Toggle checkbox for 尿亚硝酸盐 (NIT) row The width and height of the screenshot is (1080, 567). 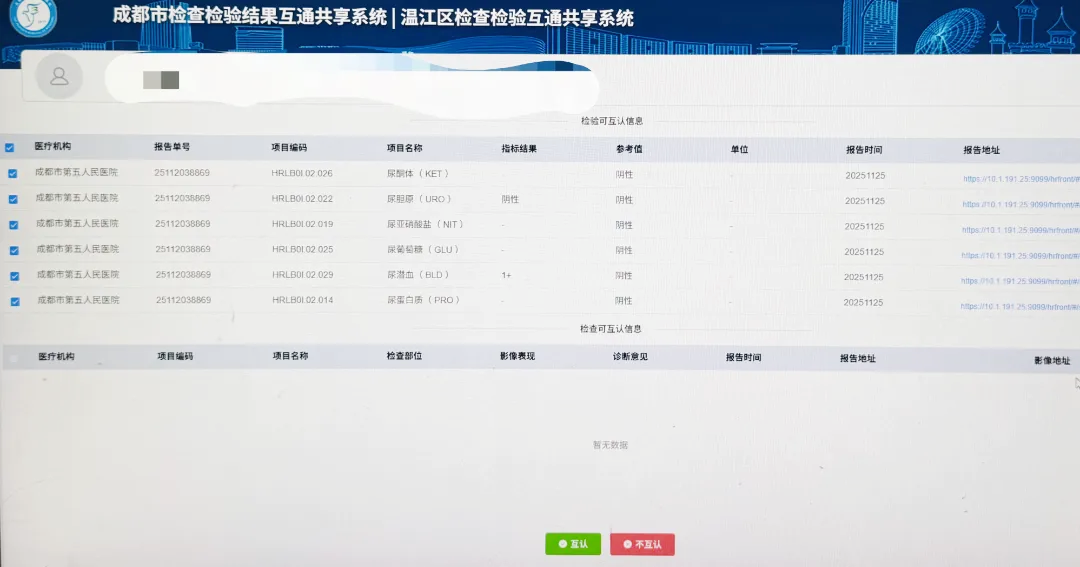coord(13,225)
